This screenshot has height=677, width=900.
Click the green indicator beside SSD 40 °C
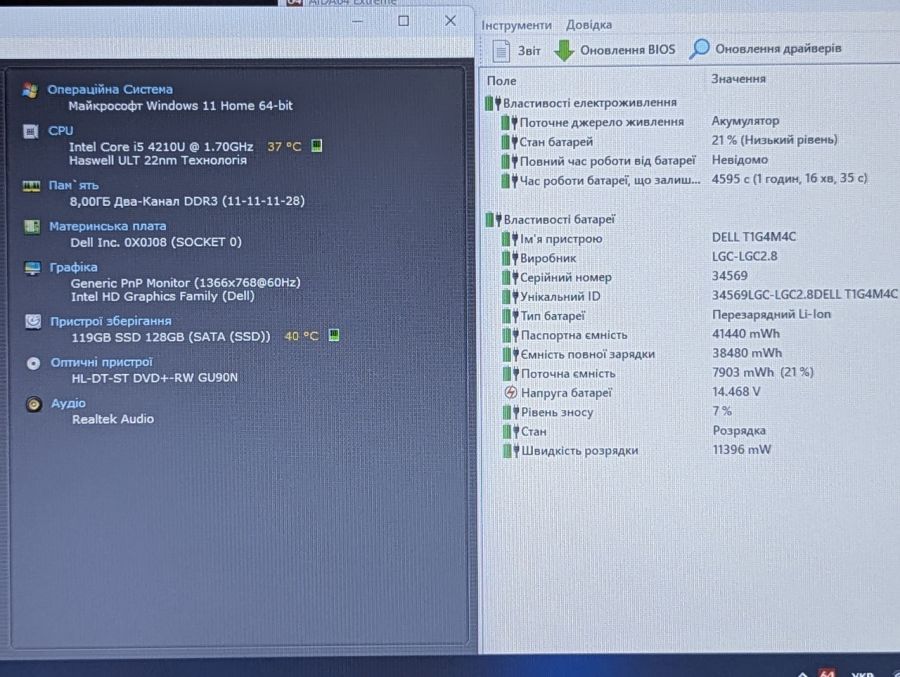333,335
